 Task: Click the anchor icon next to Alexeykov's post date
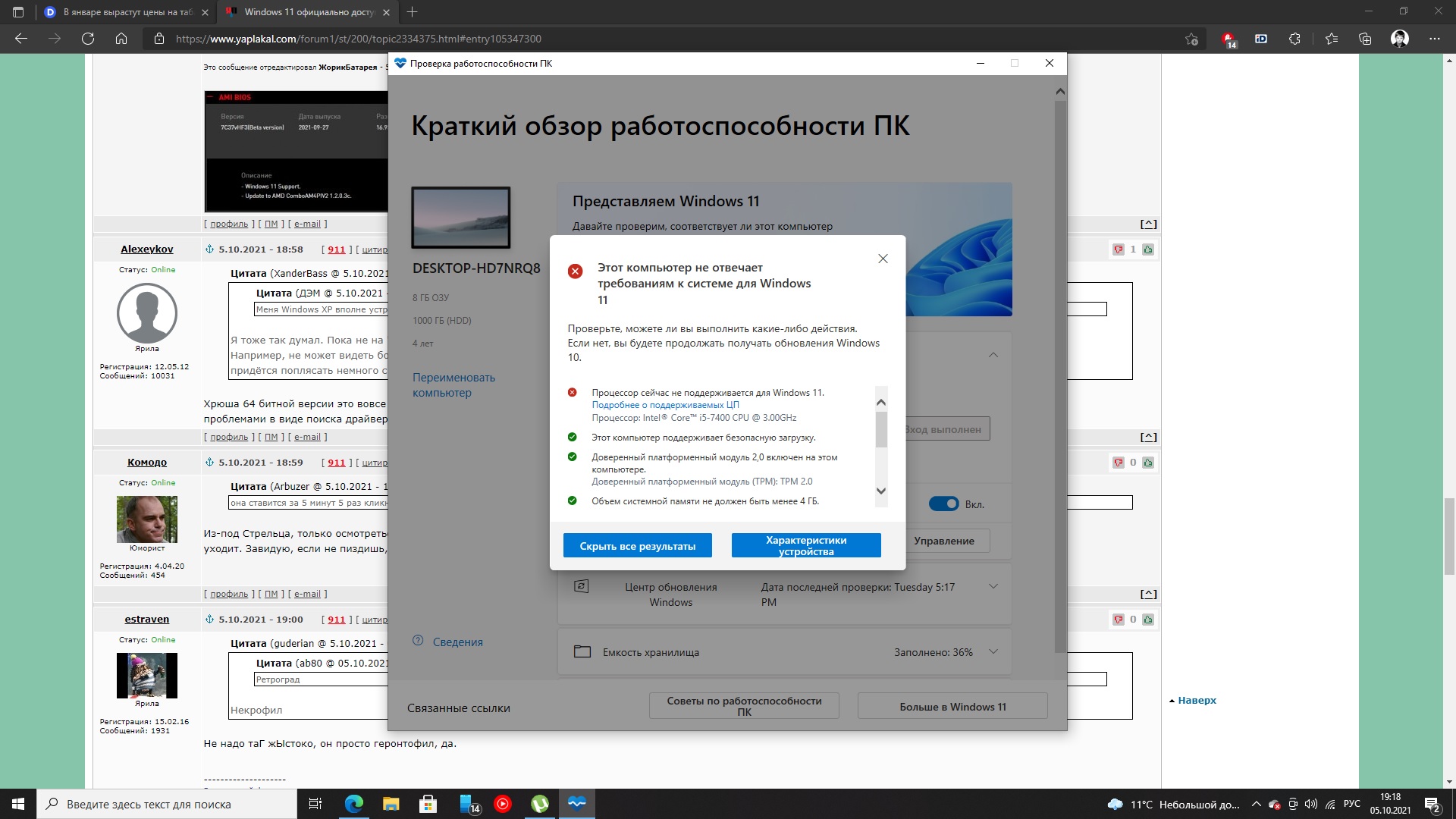point(209,249)
